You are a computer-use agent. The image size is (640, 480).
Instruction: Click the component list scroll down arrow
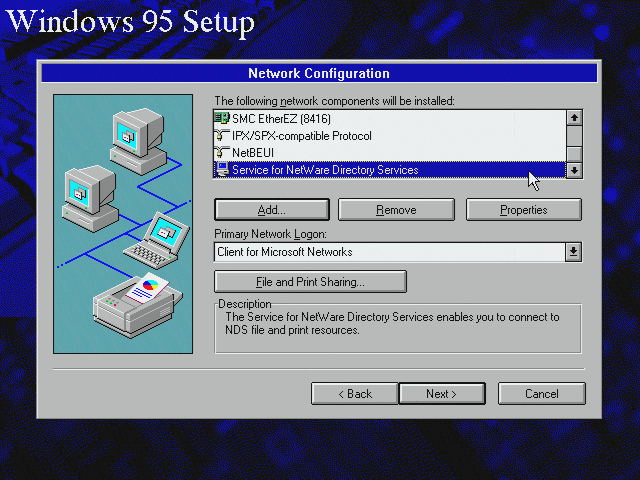574,170
